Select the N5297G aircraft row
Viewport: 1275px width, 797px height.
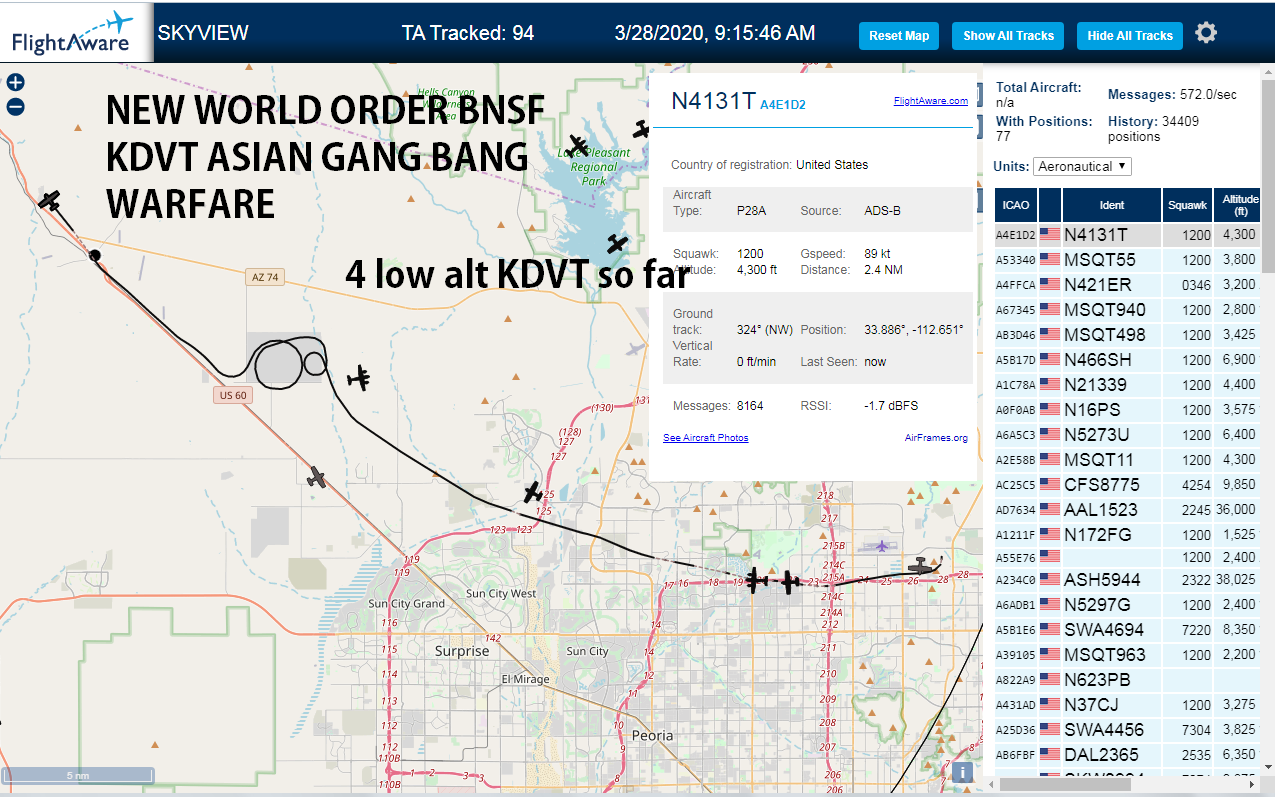1128,605
